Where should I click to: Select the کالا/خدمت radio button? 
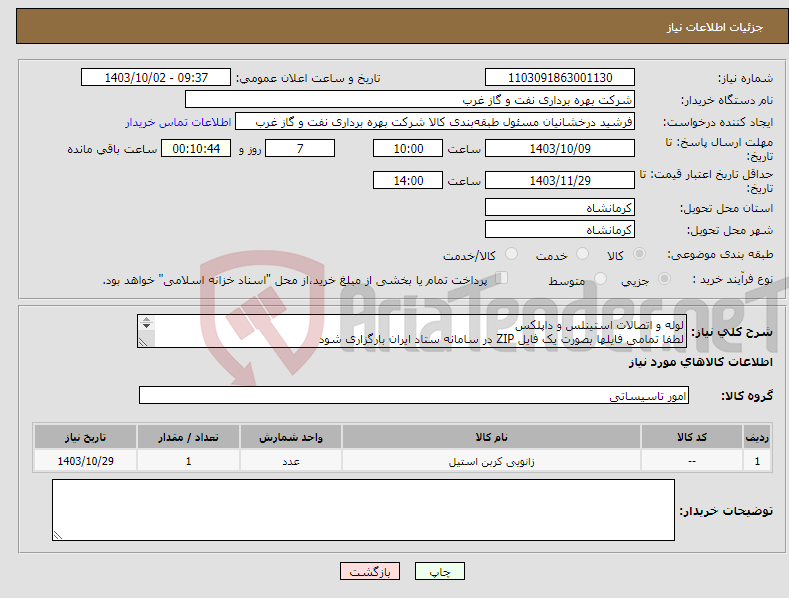coord(511,254)
